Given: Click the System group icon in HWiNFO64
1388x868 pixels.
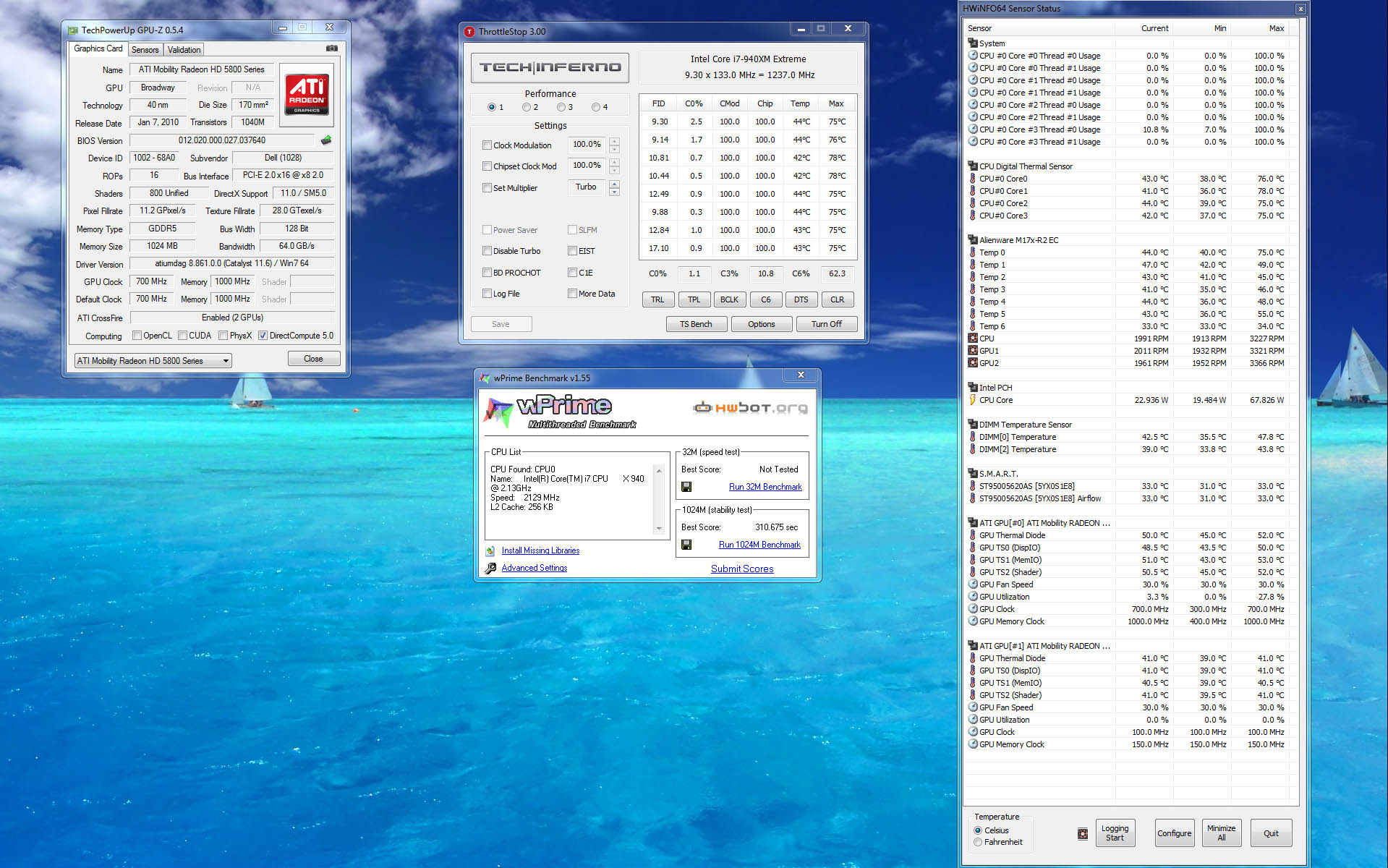Looking at the screenshot, I should coord(973,43).
